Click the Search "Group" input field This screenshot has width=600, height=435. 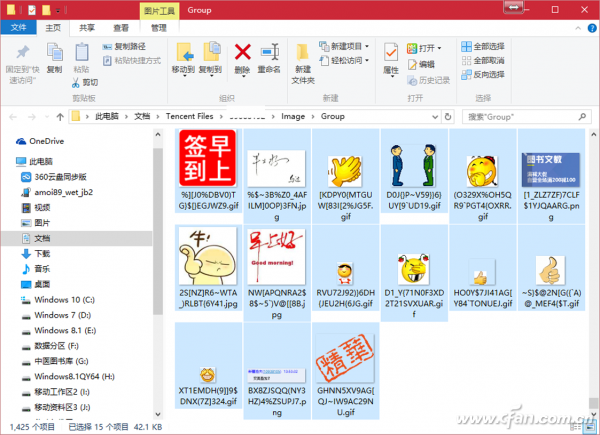525,117
